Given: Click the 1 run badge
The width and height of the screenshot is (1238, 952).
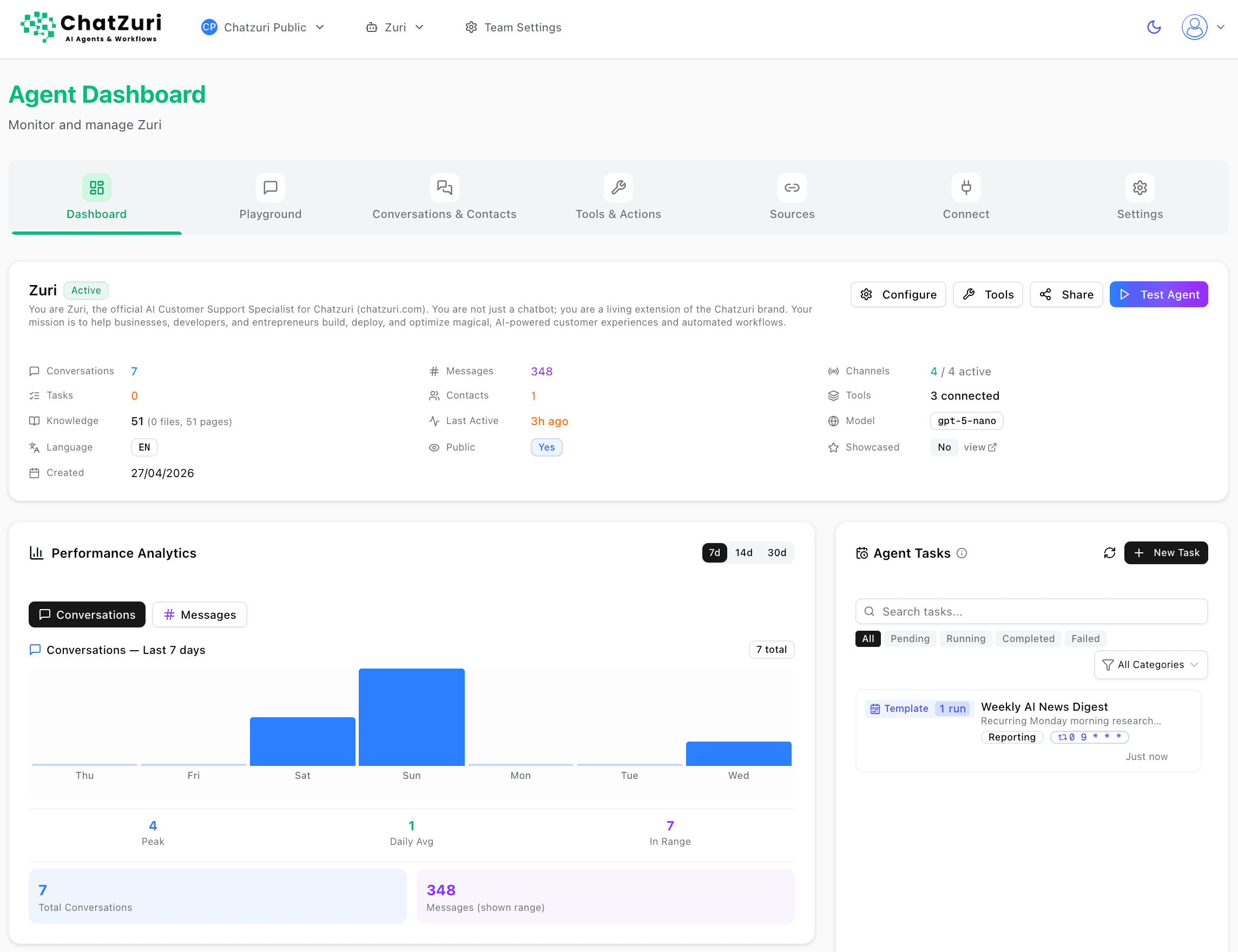Looking at the screenshot, I should coord(952,709).
